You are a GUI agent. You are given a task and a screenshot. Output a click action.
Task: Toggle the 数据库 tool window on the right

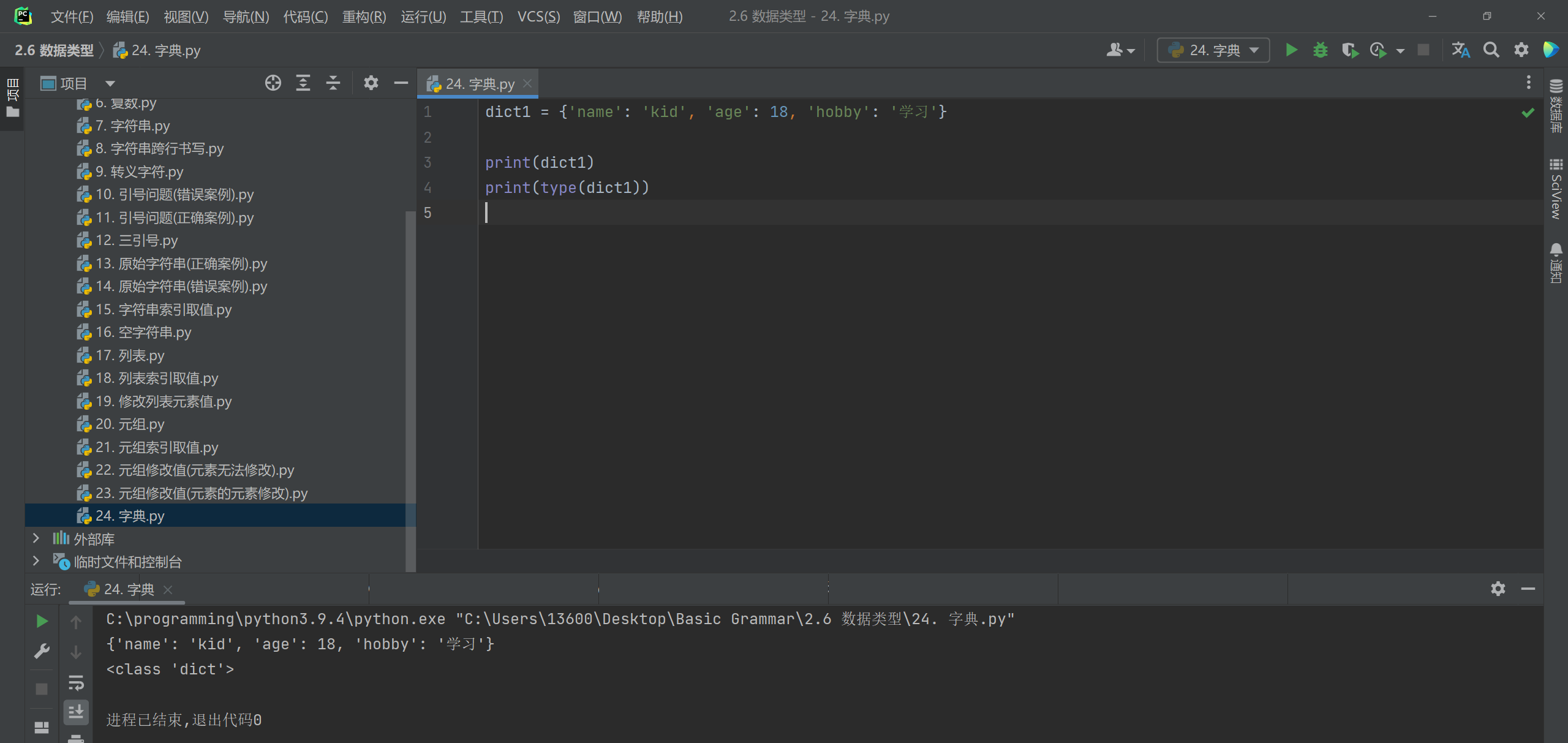(1556, 106)
